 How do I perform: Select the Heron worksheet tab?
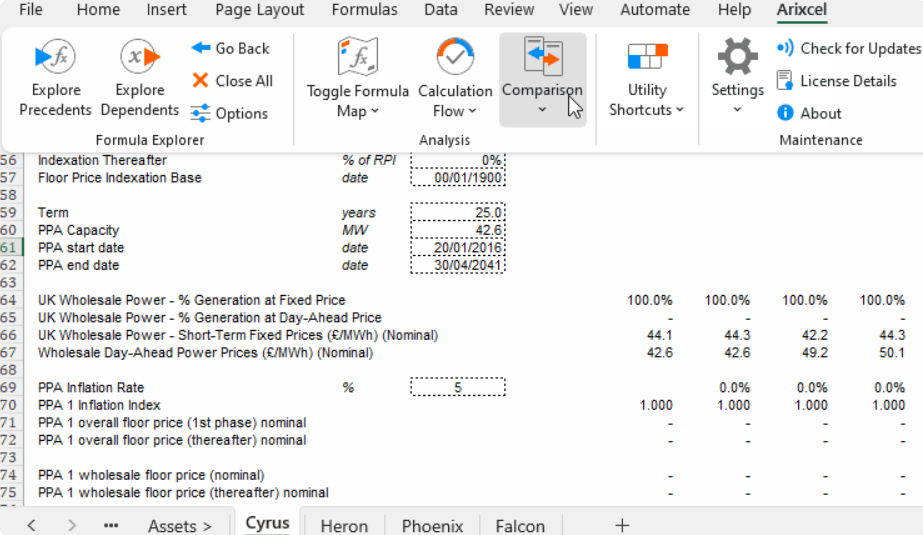(x=344, y=525)
